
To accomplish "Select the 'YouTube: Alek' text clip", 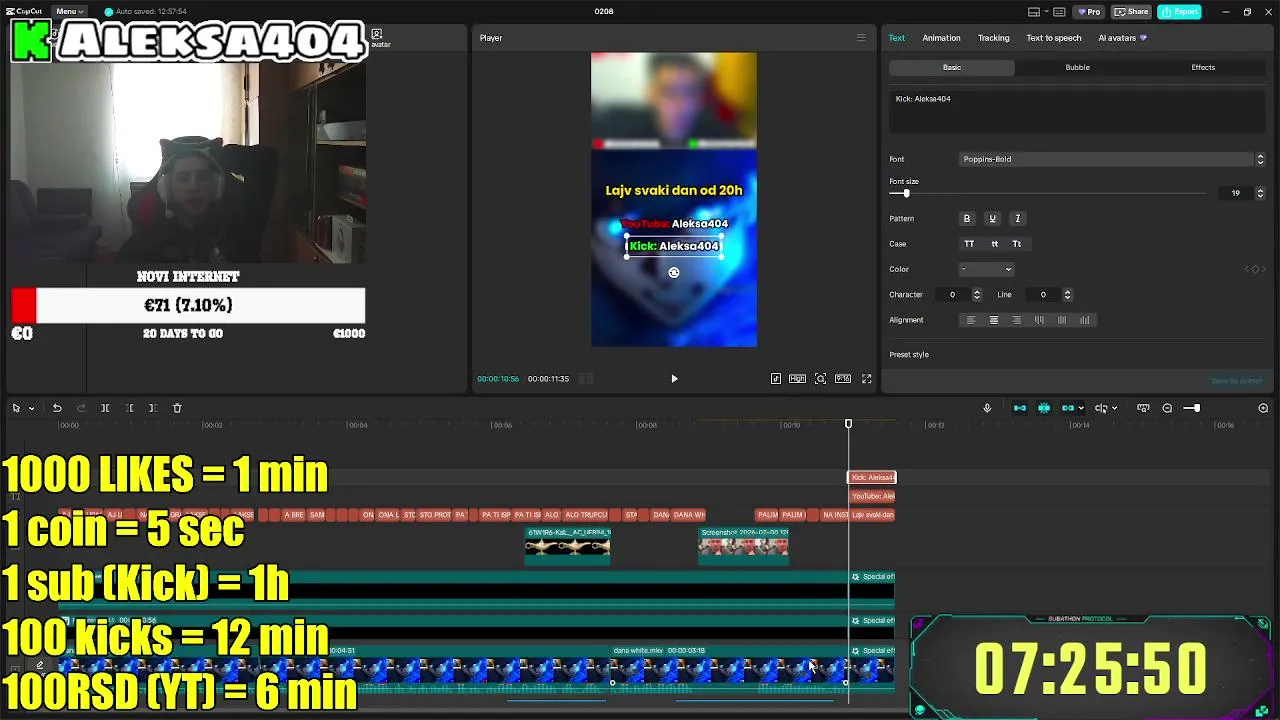I will tap(872, 496).
